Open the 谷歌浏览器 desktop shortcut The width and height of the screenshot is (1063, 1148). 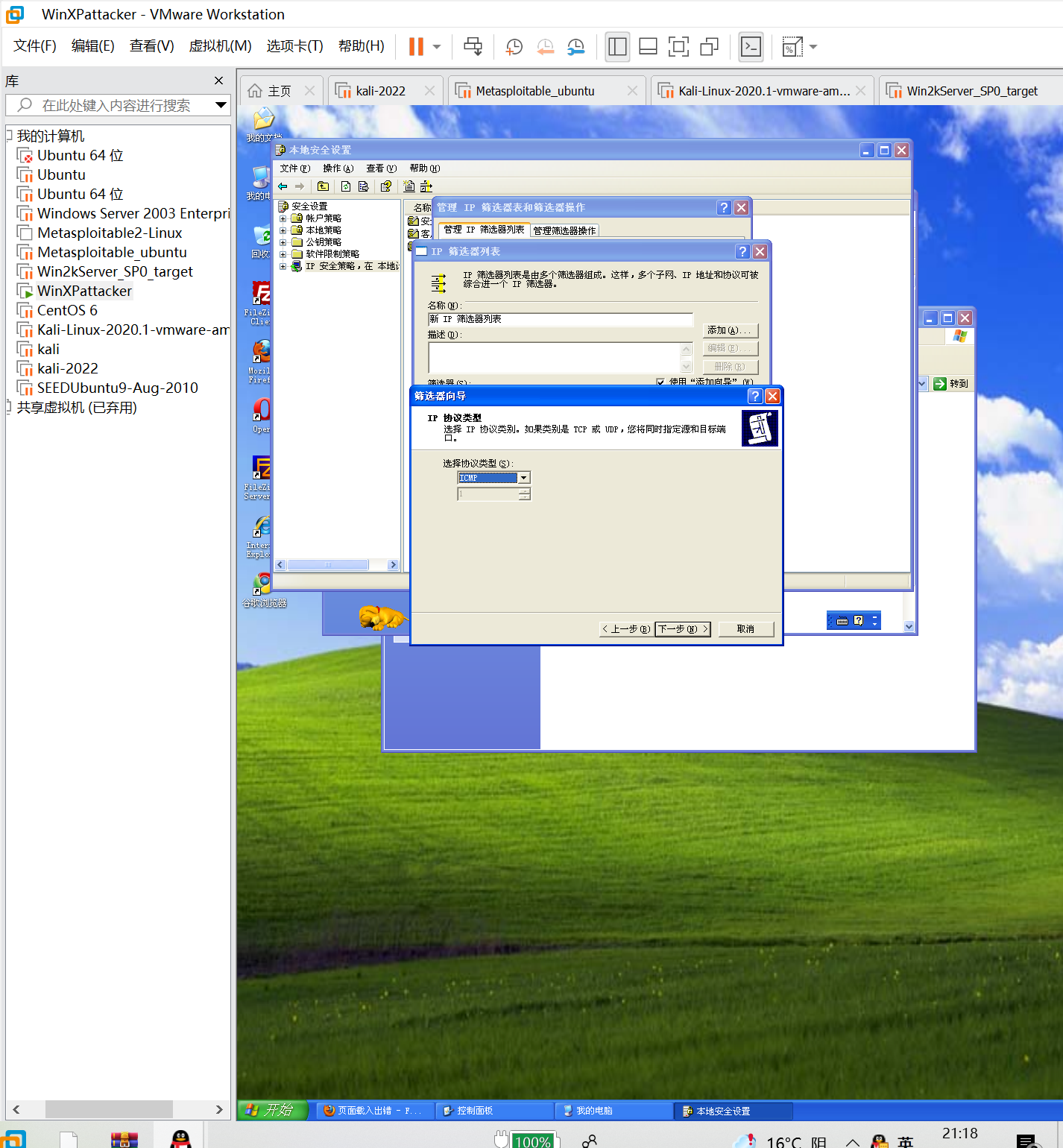click(x=264, y=590)
